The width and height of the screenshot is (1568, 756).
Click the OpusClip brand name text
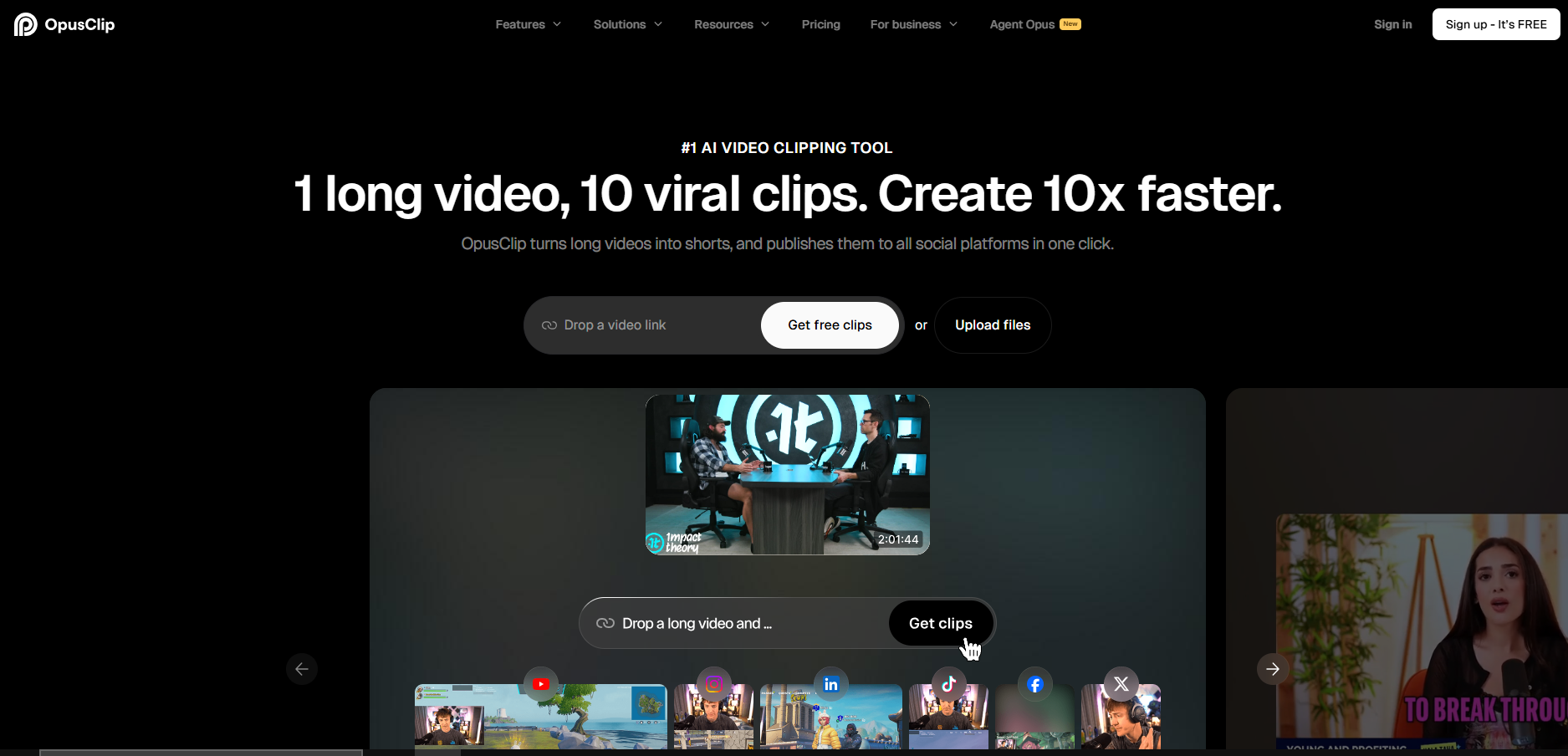[79, 24]
